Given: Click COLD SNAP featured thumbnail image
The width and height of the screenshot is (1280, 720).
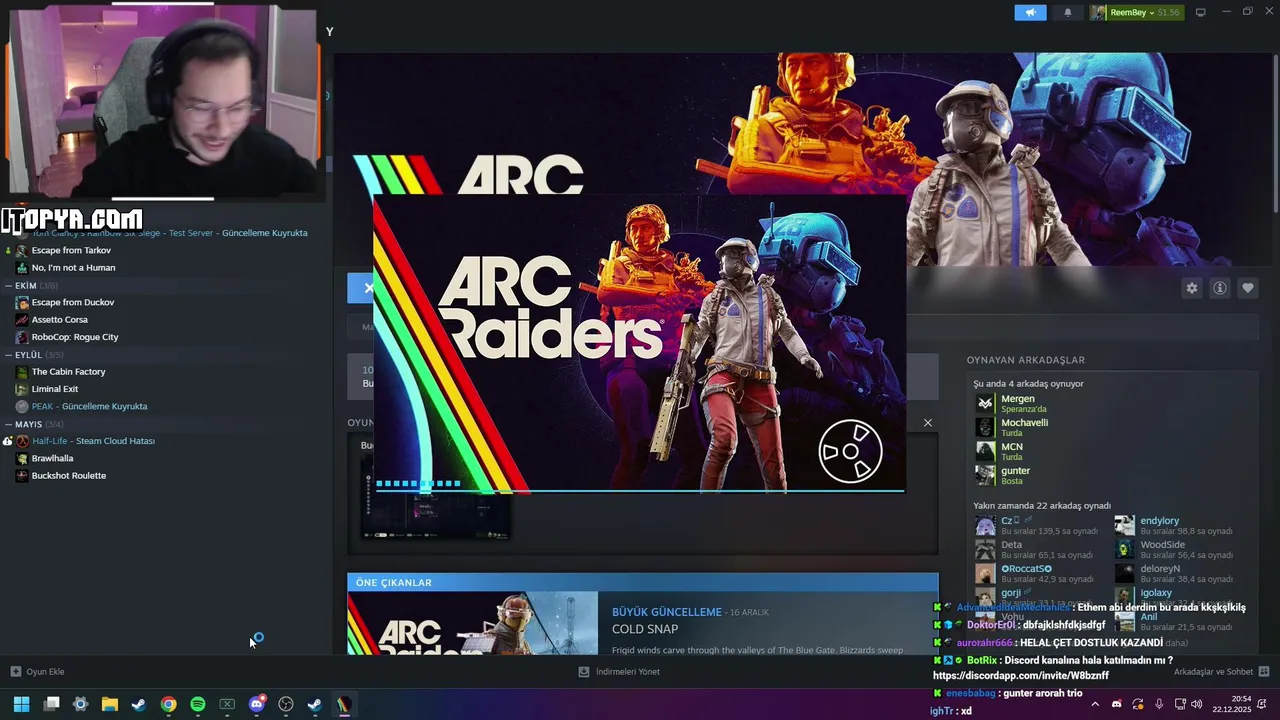Looking at the screenshot, I should coord(473,623).
